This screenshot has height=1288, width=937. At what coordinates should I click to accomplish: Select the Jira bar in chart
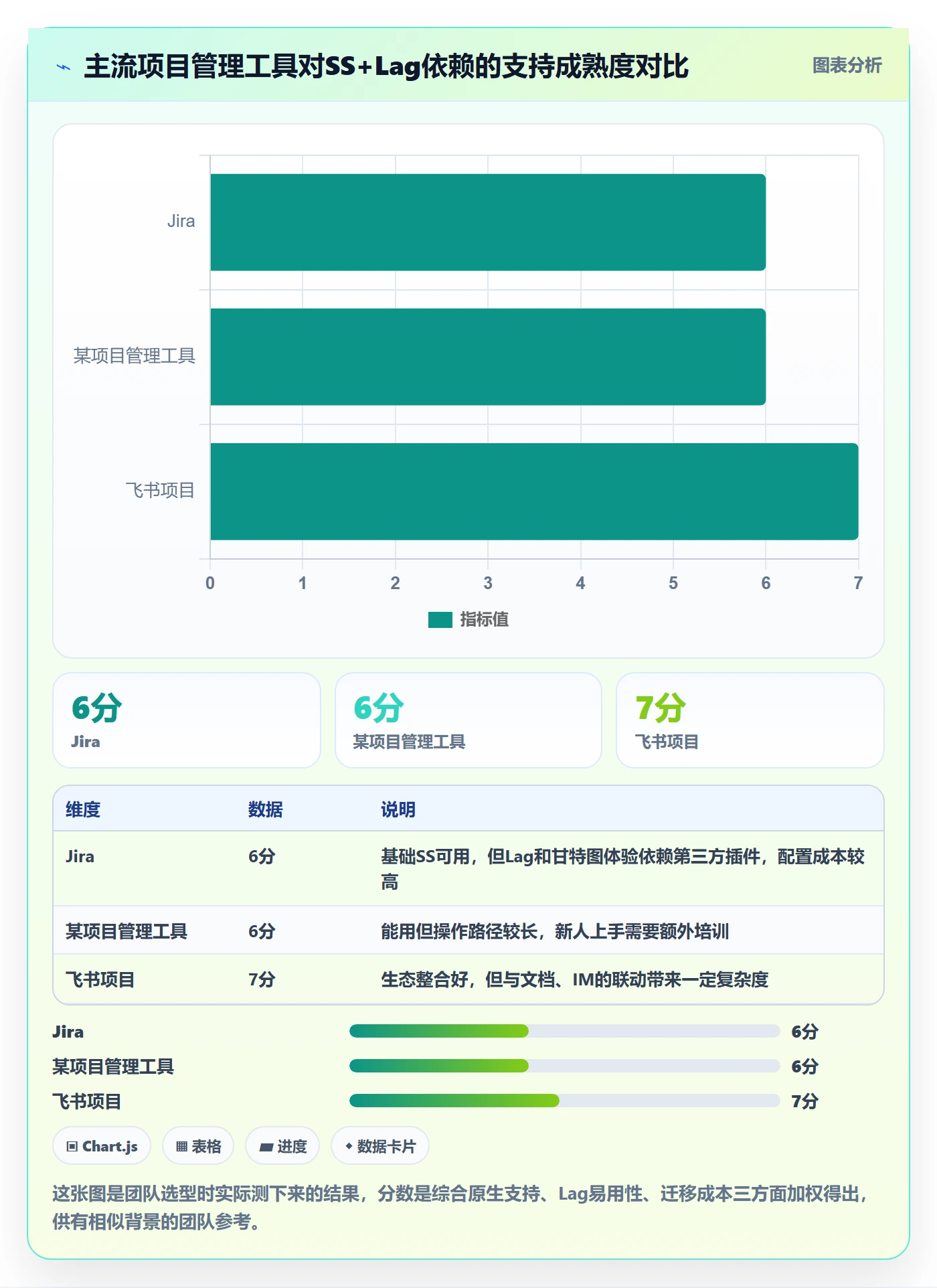click(488, 222)
